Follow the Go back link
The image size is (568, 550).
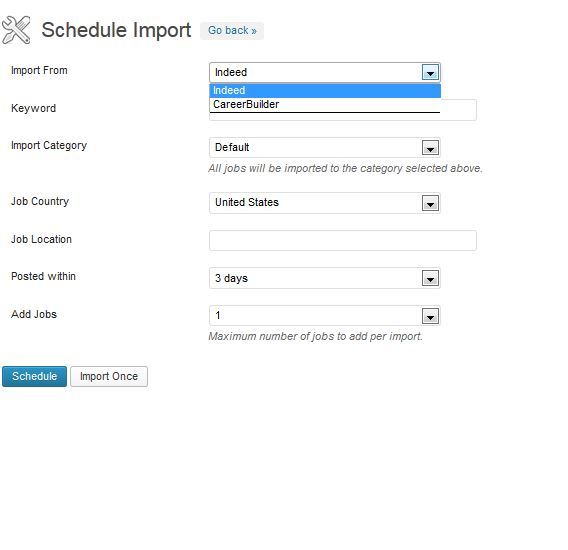tap(232, 31)
